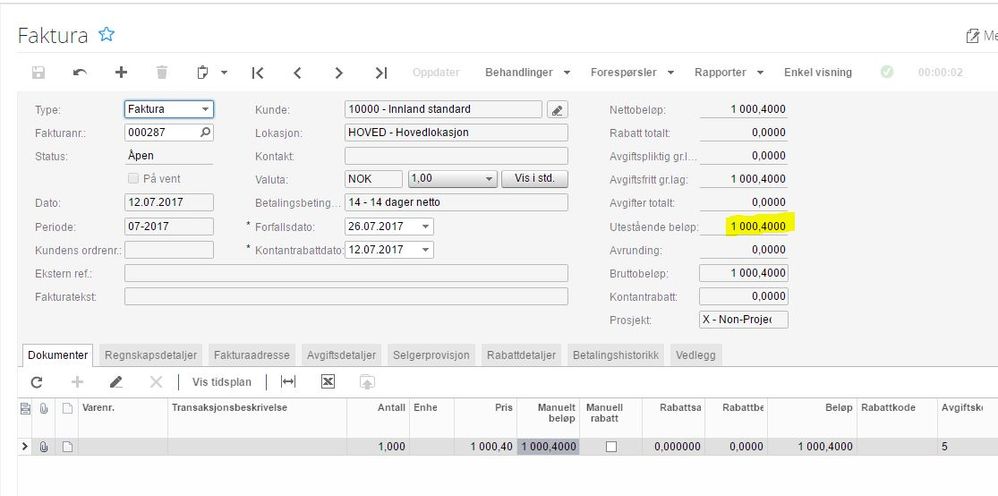The height and width of the screenshot is (496, 998).
Task: Edit grid row with pencil icon
Action: coord(116,382)
